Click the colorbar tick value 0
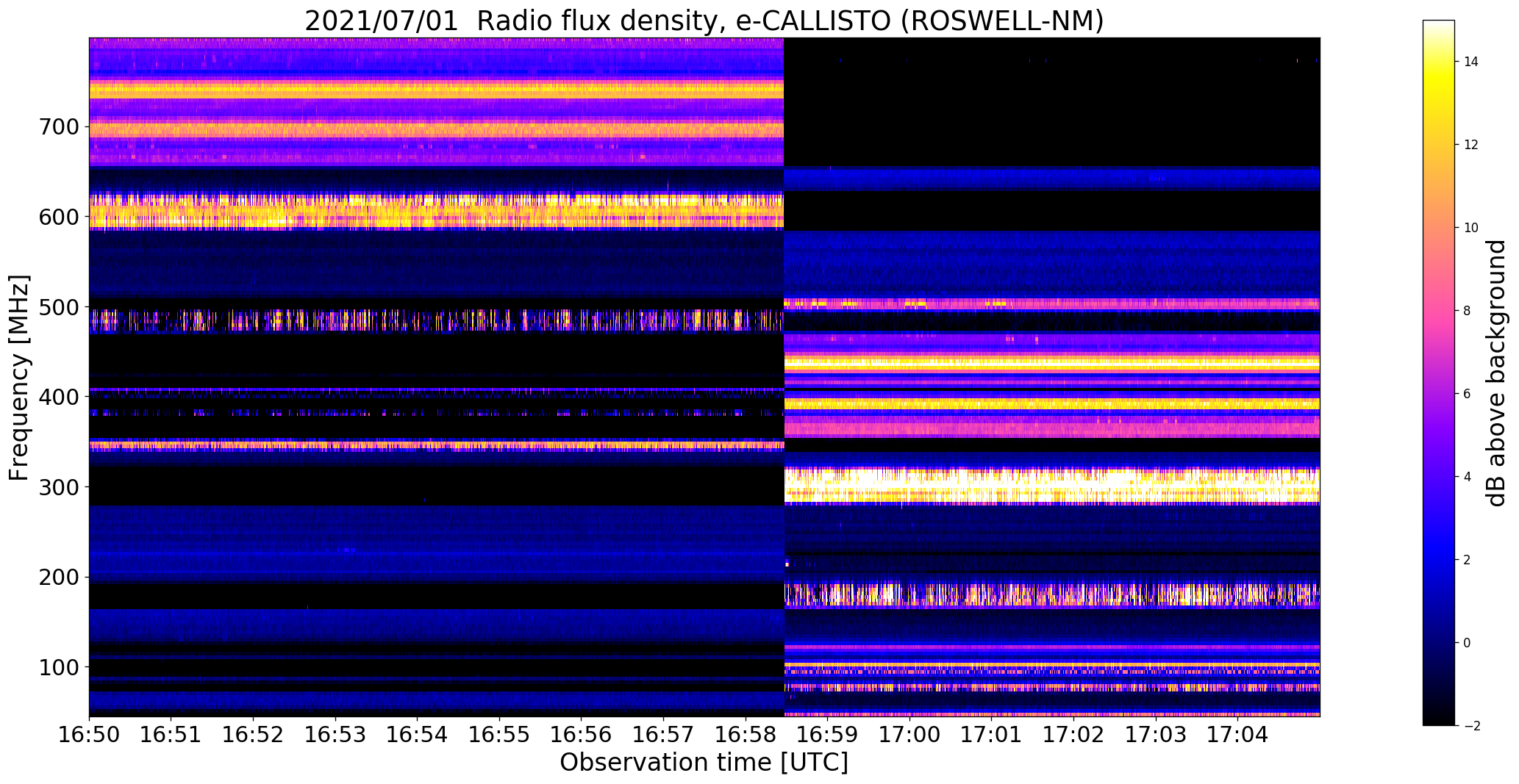The image size is (1519, 784). coord(1468,643)
